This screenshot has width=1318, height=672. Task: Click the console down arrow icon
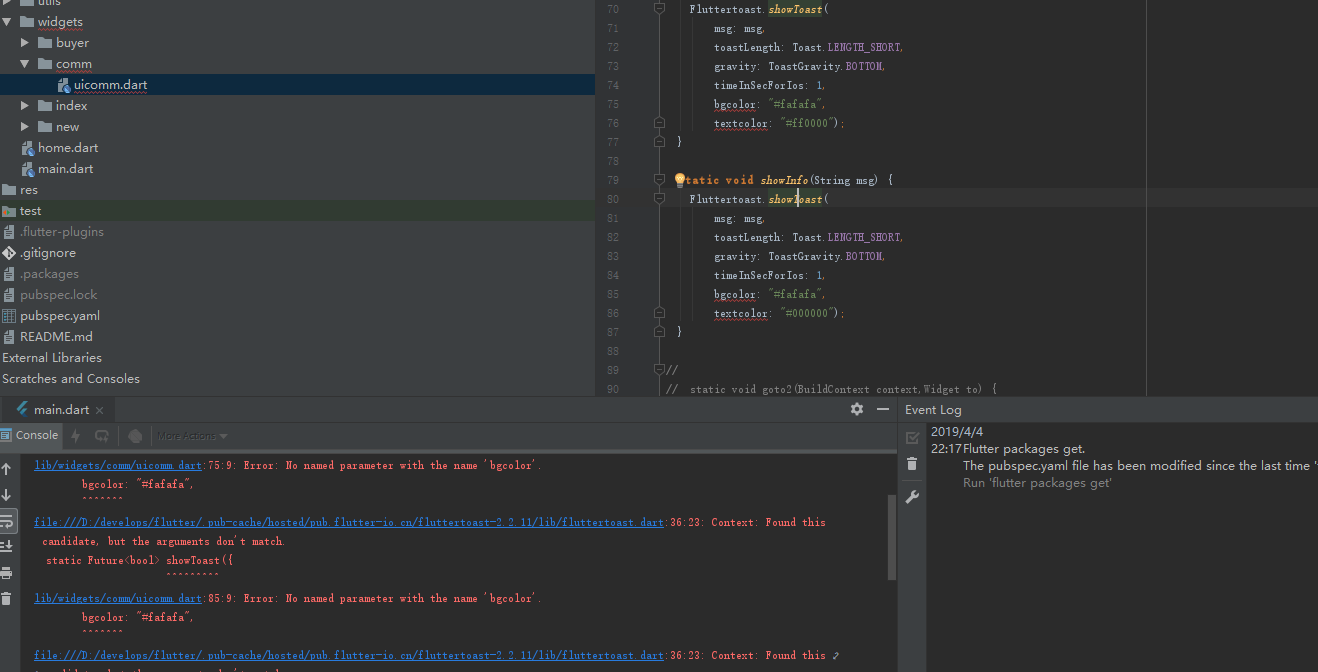(6, 495)
